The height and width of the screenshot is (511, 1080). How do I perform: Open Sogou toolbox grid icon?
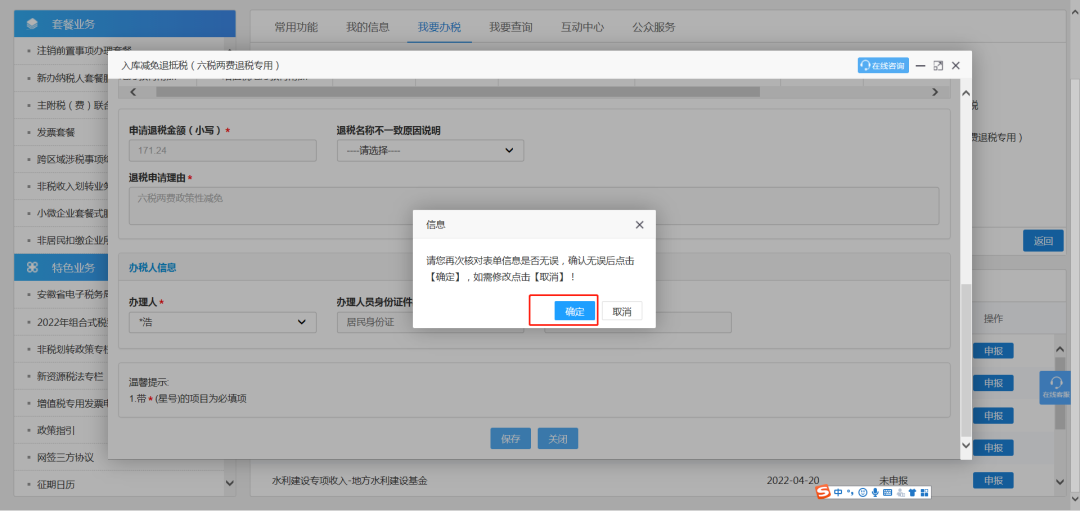tap(924, 492)
